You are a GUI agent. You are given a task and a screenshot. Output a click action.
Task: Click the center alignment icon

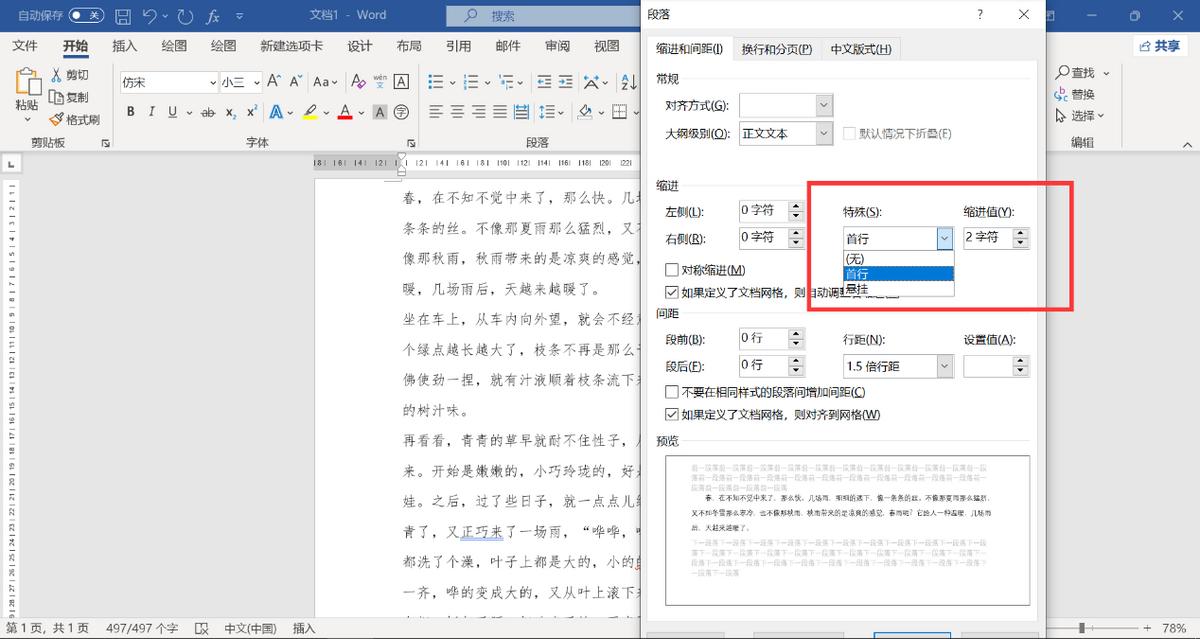coord(460,112)
